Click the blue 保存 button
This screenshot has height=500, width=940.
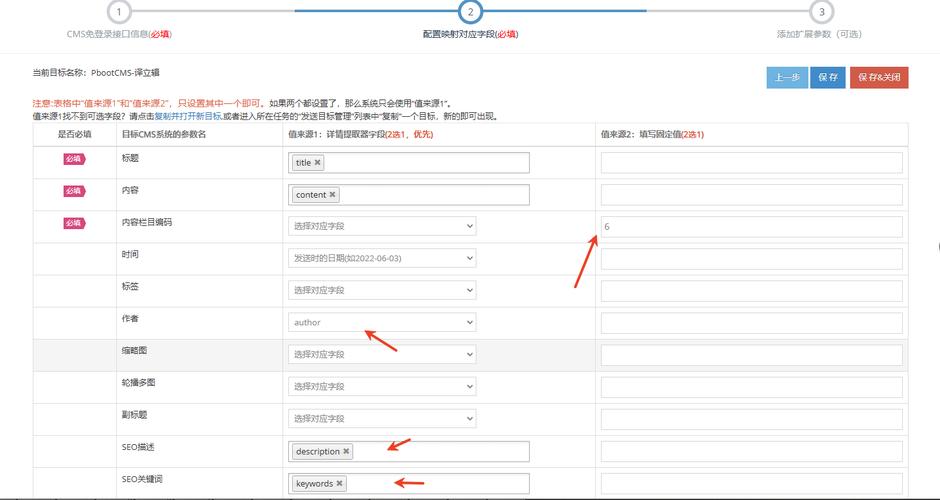pyautogui.click(x=828, y=77)
